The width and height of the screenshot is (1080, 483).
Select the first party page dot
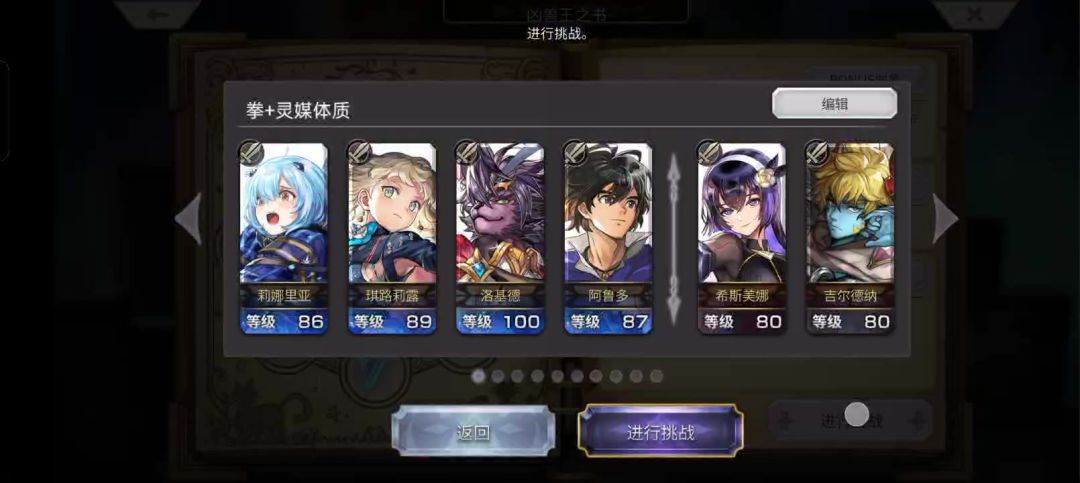click(x=478, y=376)
